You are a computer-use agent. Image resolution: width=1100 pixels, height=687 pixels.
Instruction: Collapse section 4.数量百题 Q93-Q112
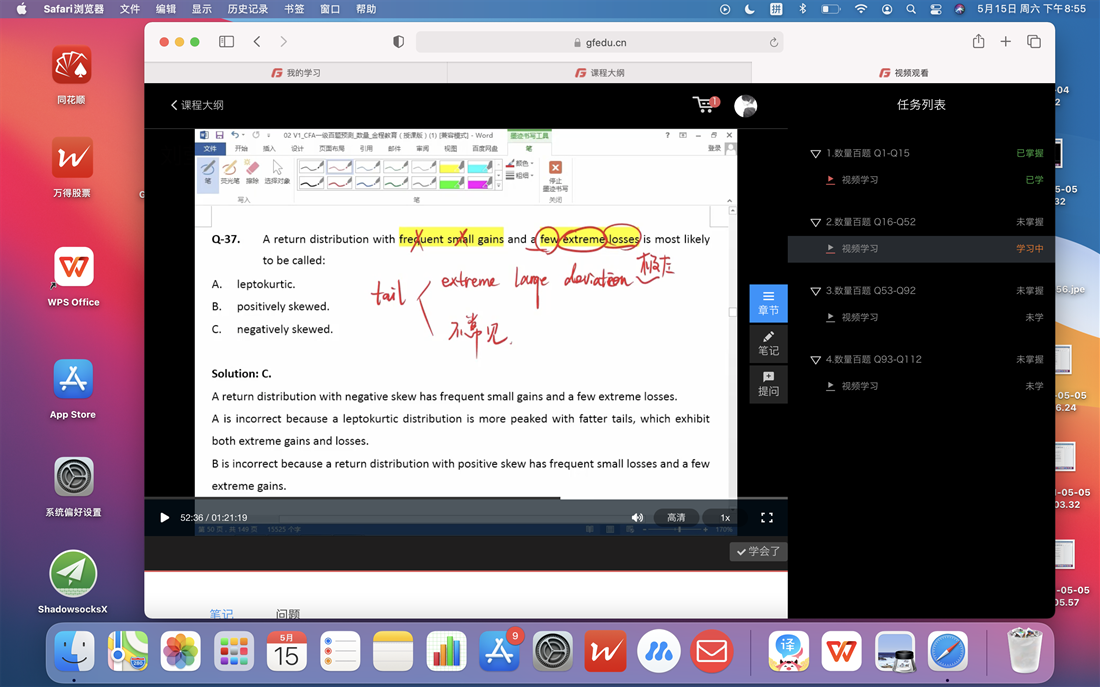click(815, 360)
